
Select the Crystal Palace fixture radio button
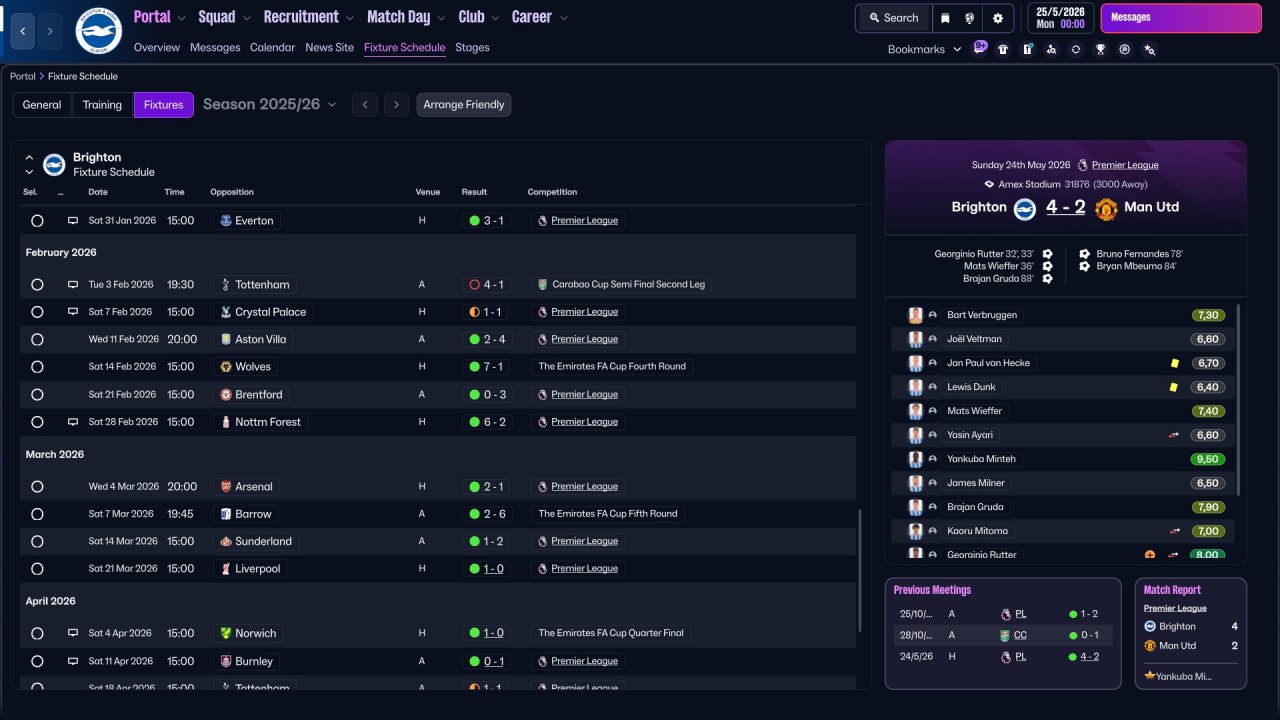(37, 312)
